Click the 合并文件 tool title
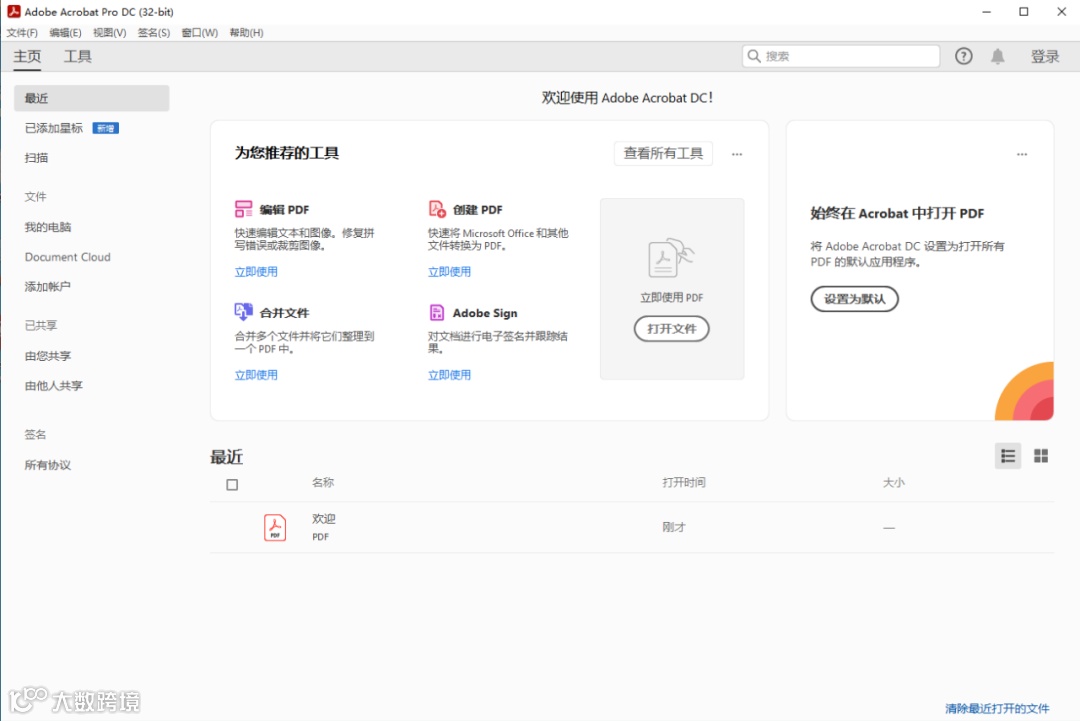The width and height of the screenshot is (1080, 721). [284, 313]
